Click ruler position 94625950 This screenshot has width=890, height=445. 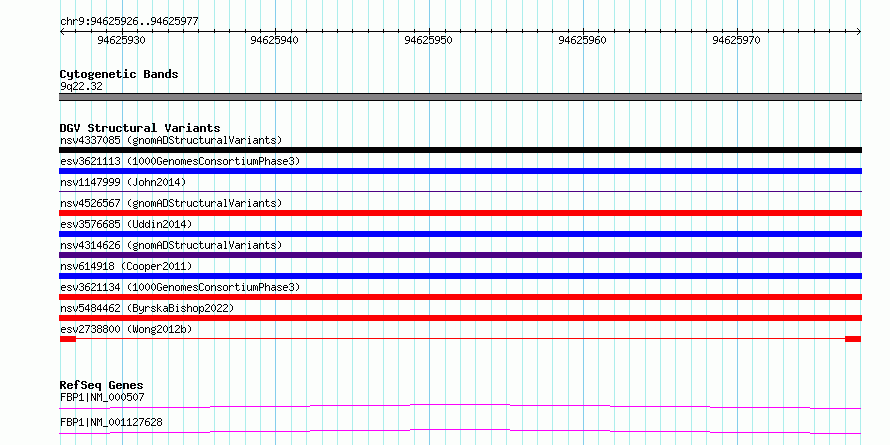point(429,40)
